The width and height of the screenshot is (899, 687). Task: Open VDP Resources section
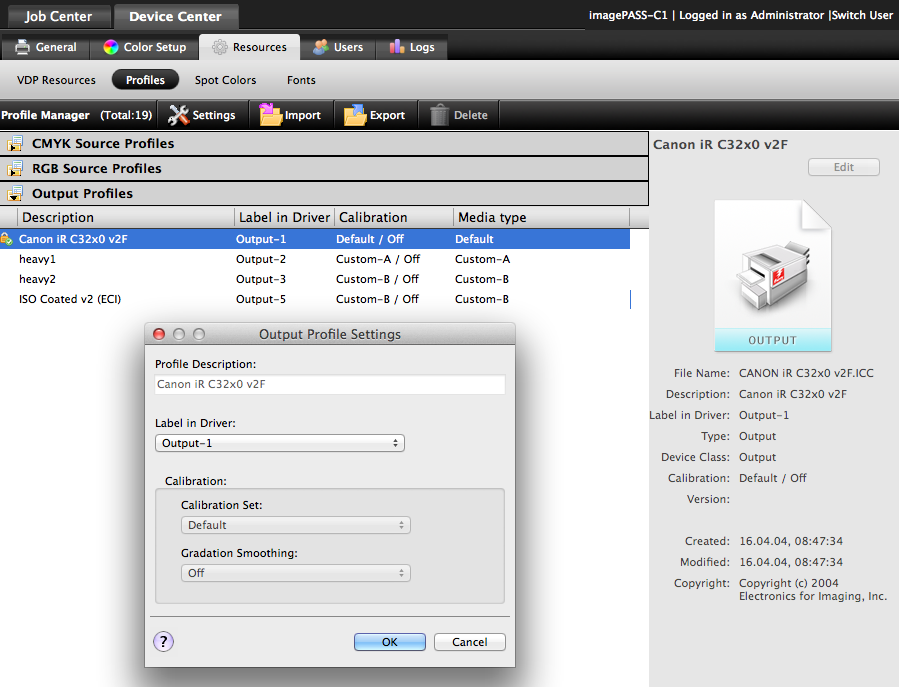point(56,80)
